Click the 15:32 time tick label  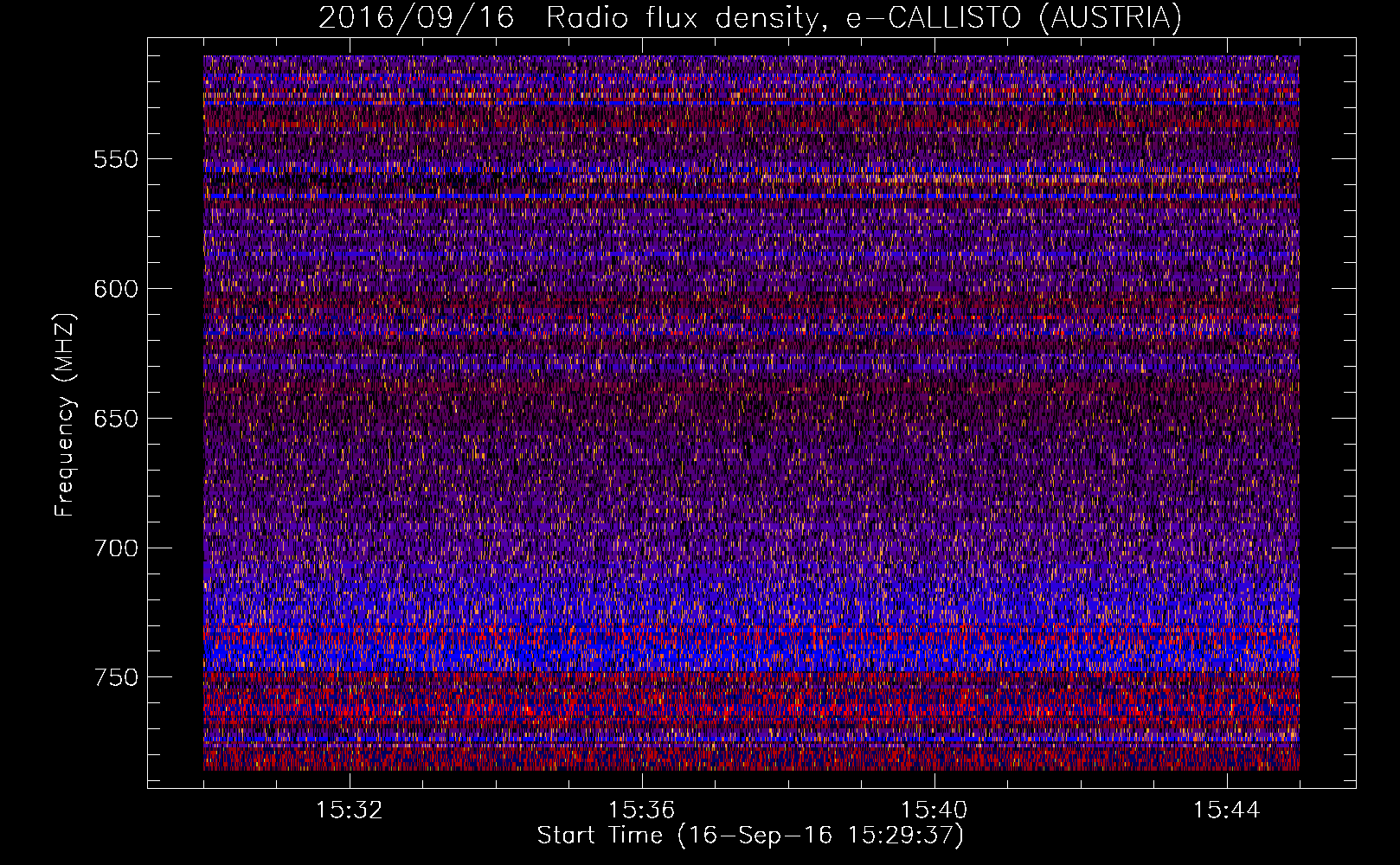click(350, 811)
